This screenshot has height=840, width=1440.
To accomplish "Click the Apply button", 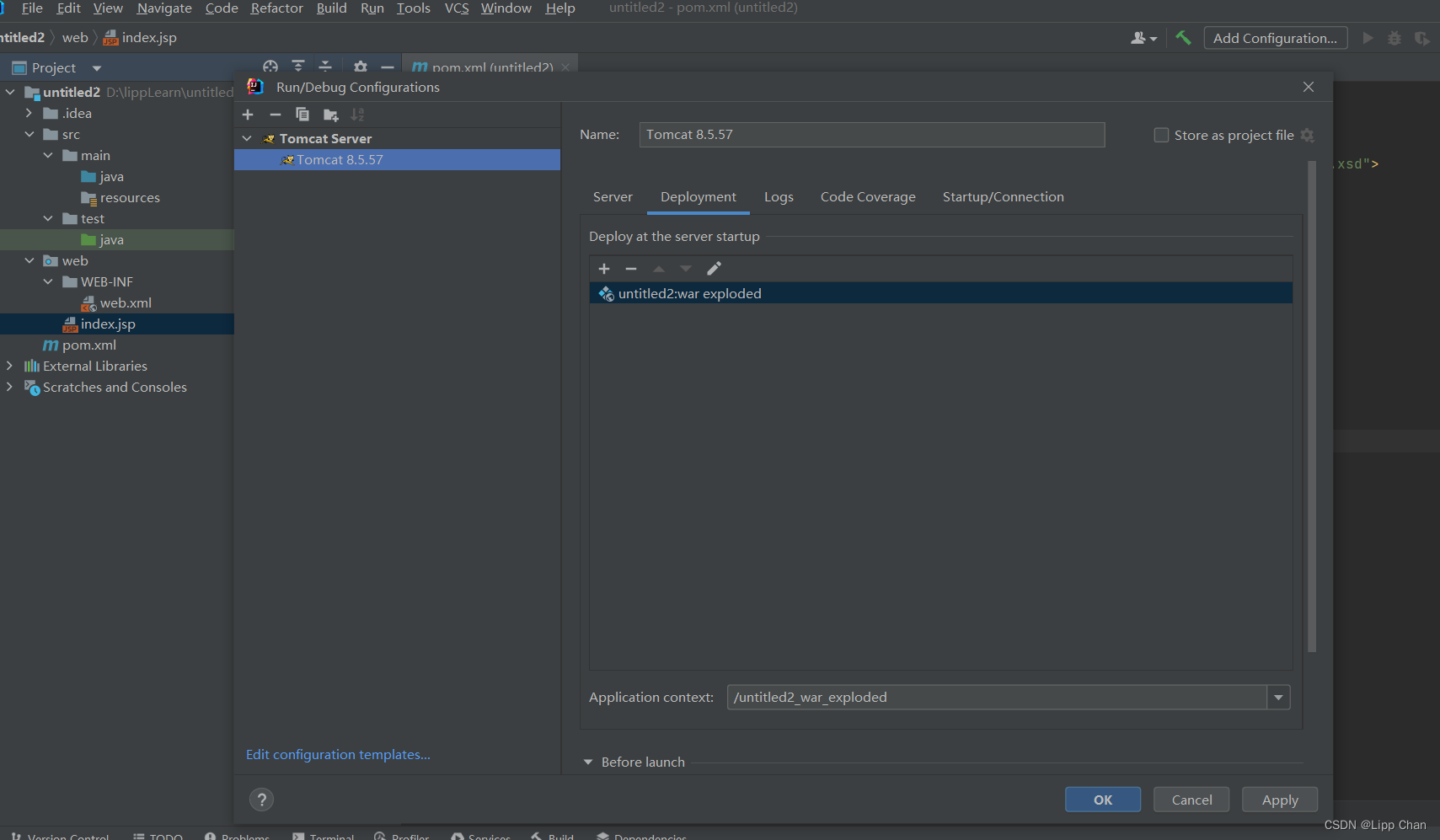I will (x=1280, y=800).
